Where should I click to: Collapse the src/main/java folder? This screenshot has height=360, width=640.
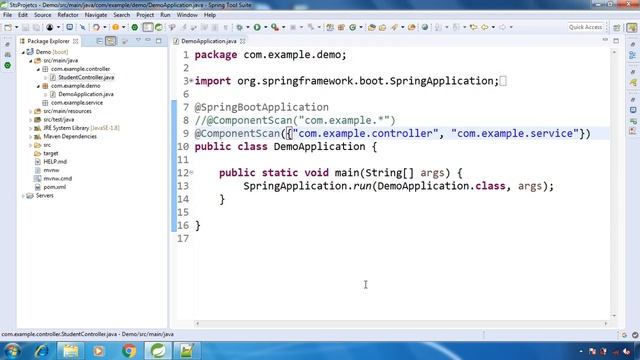[31, 61]
